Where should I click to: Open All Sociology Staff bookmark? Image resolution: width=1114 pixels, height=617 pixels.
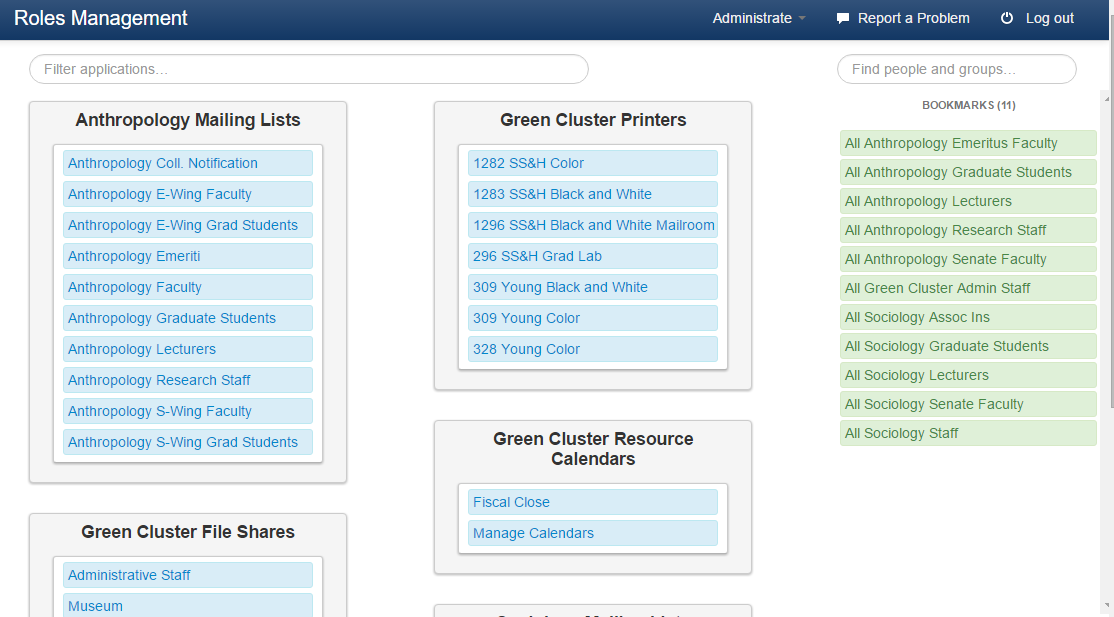[901, 433]
